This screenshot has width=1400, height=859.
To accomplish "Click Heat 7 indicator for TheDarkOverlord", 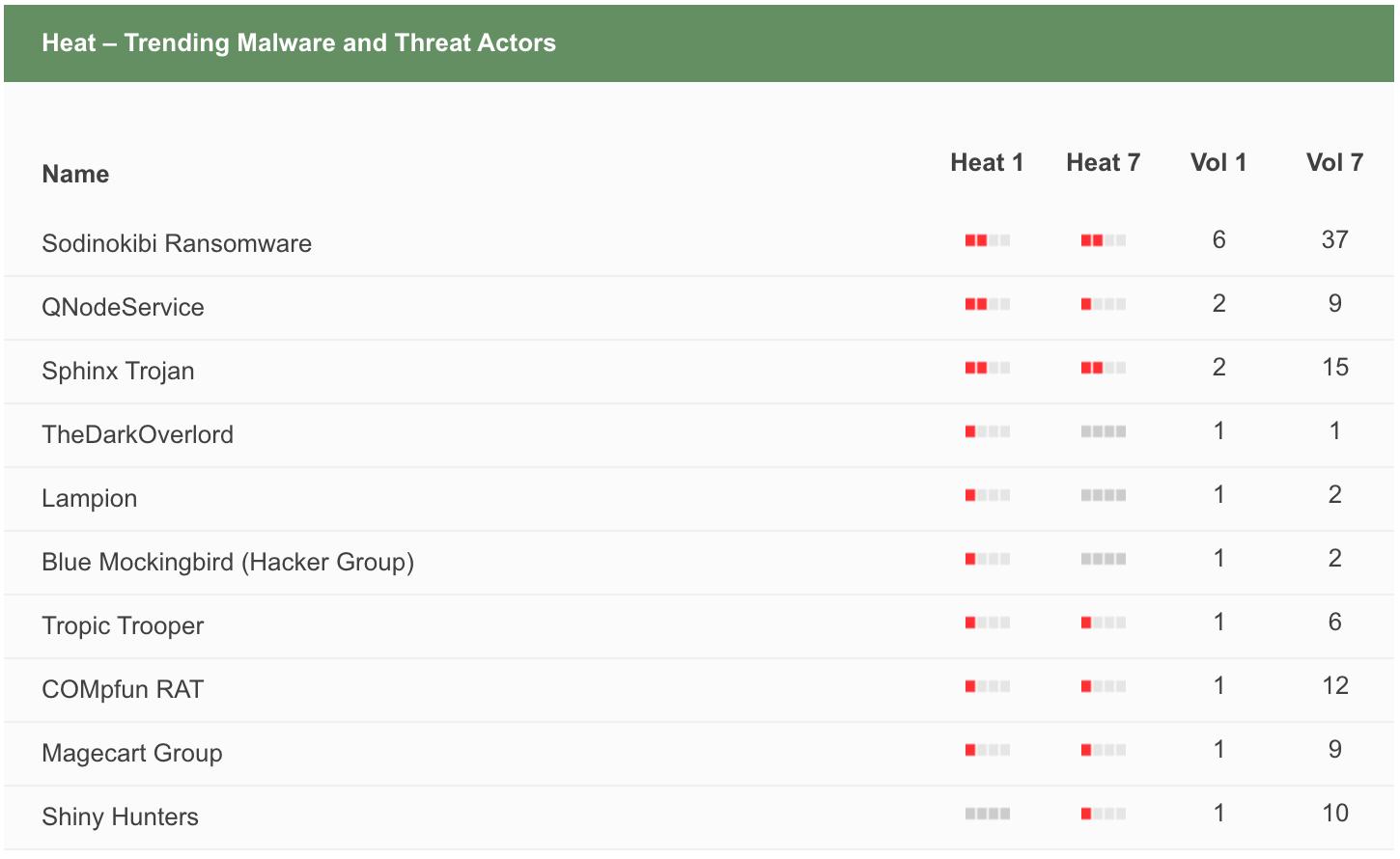I will click(x=1103, y=431).
